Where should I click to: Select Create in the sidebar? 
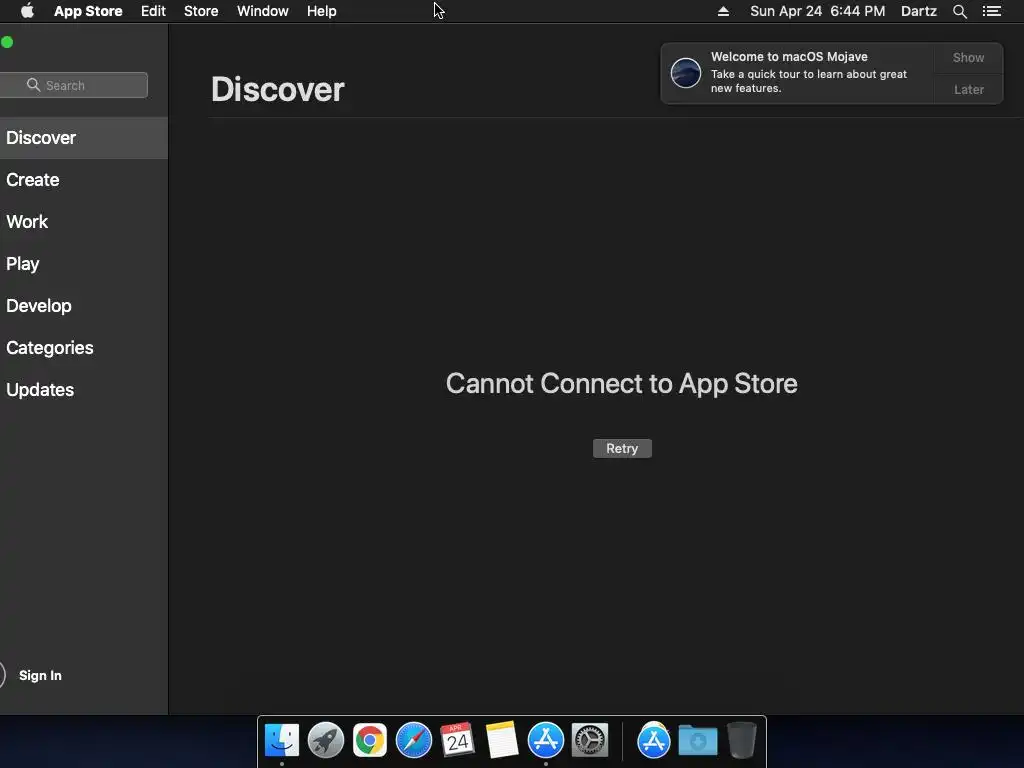click(84, 180)
